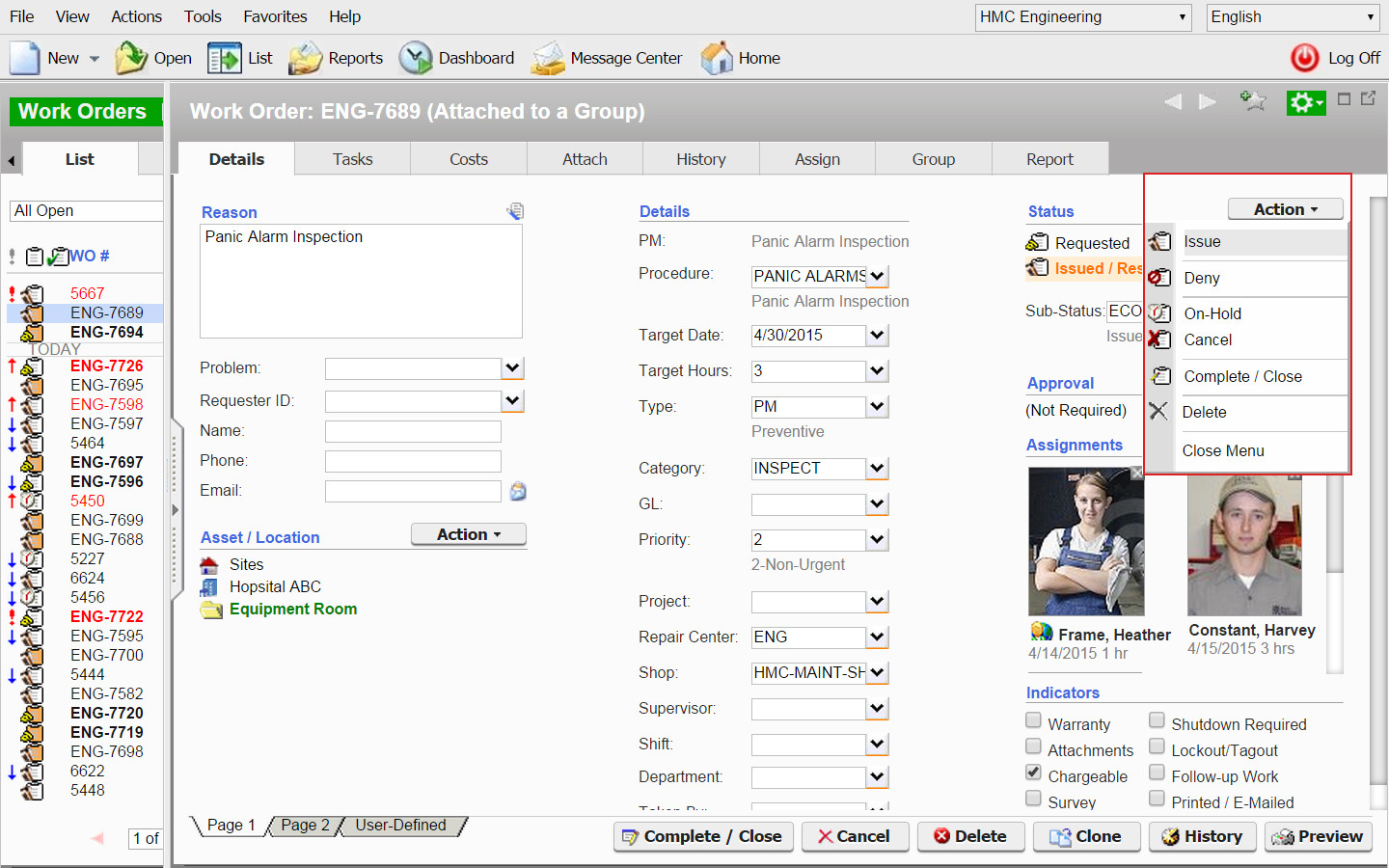Check the Follow-up Work box
The height and width of the screenshot is (868, 1389).
point(1157,773)
